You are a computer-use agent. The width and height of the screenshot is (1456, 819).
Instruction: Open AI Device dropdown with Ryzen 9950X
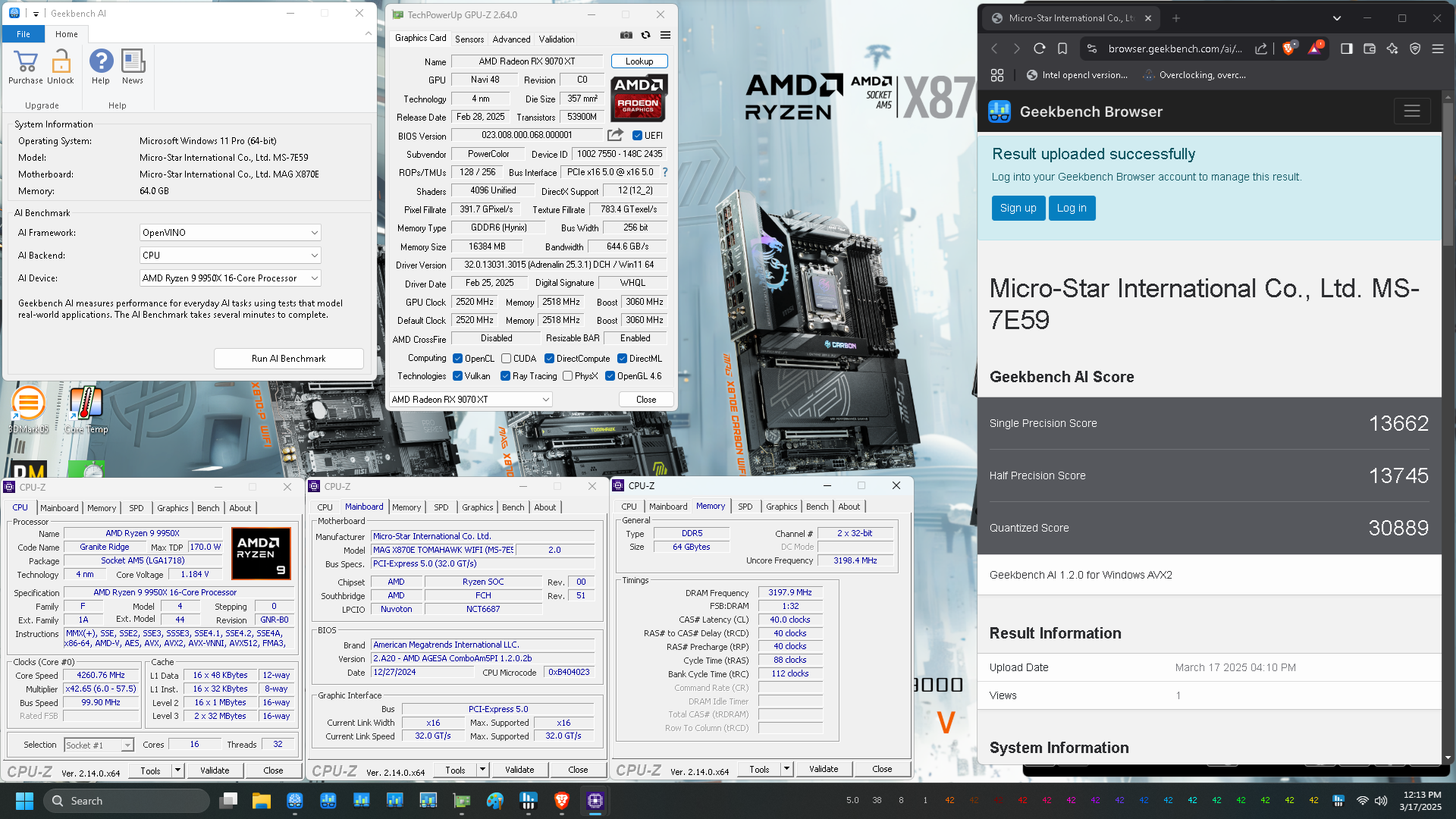click(230, 278)
